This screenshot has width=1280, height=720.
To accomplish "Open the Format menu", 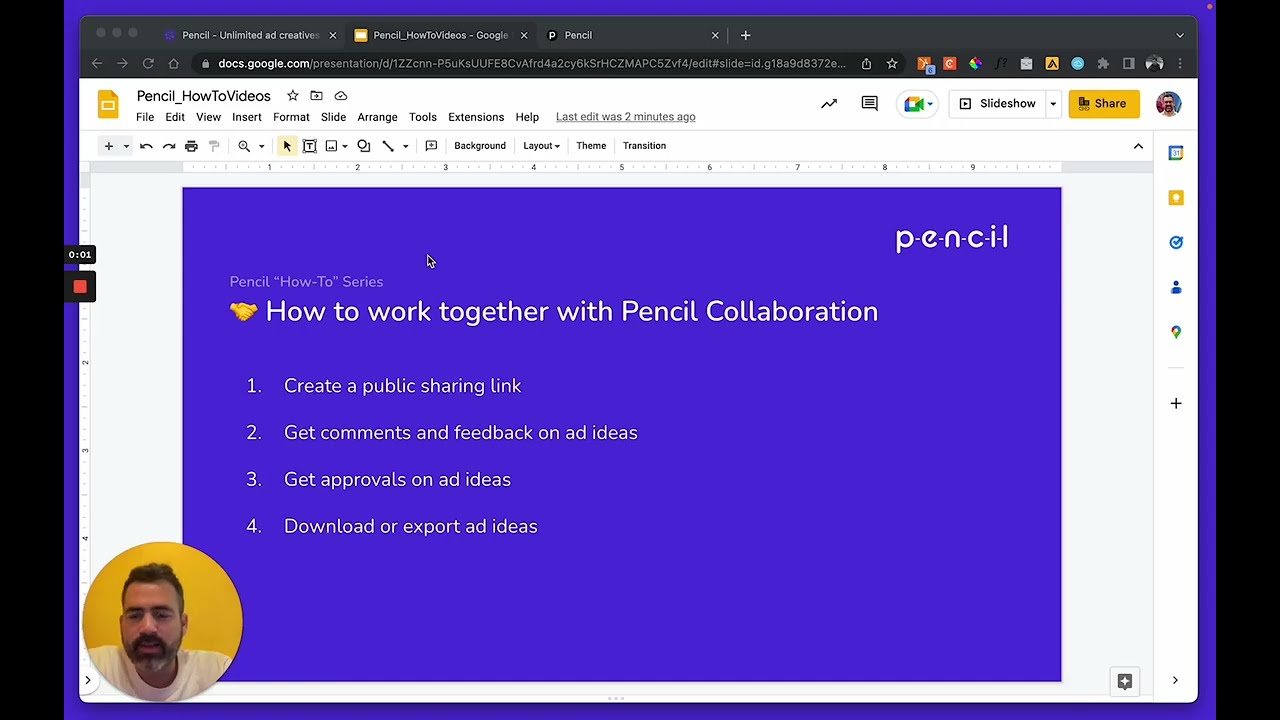I will [x=291, y=117].
